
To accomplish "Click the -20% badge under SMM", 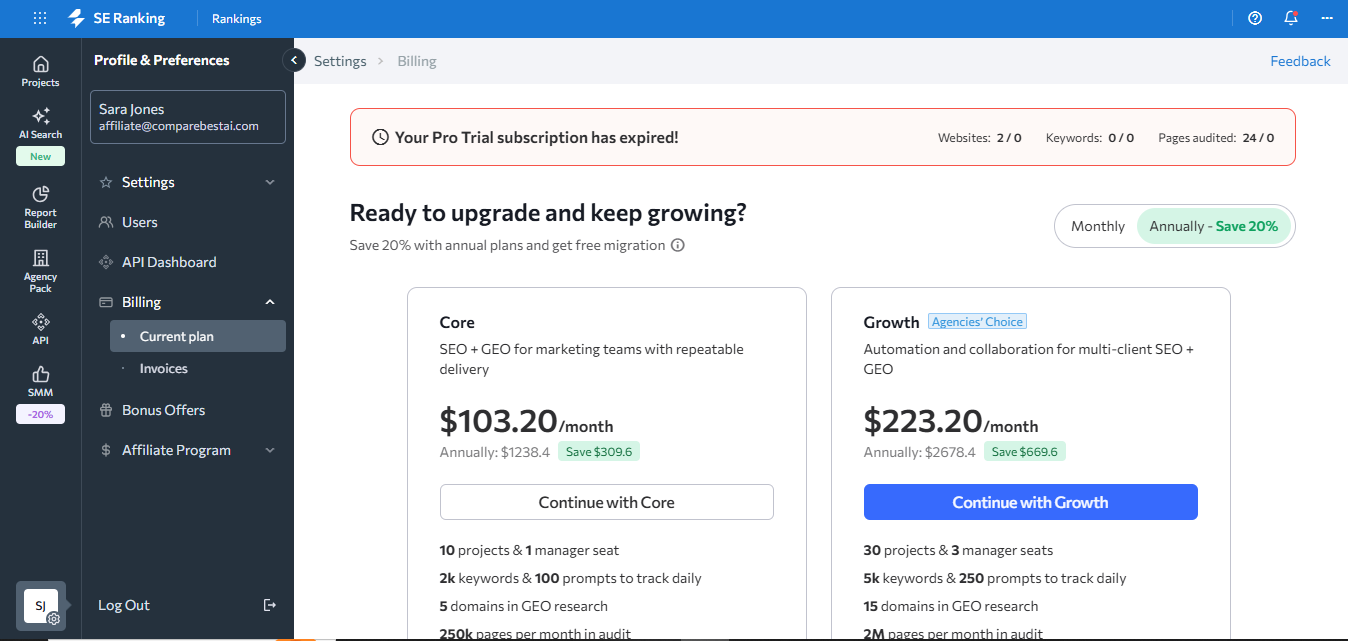I will 41,414.
